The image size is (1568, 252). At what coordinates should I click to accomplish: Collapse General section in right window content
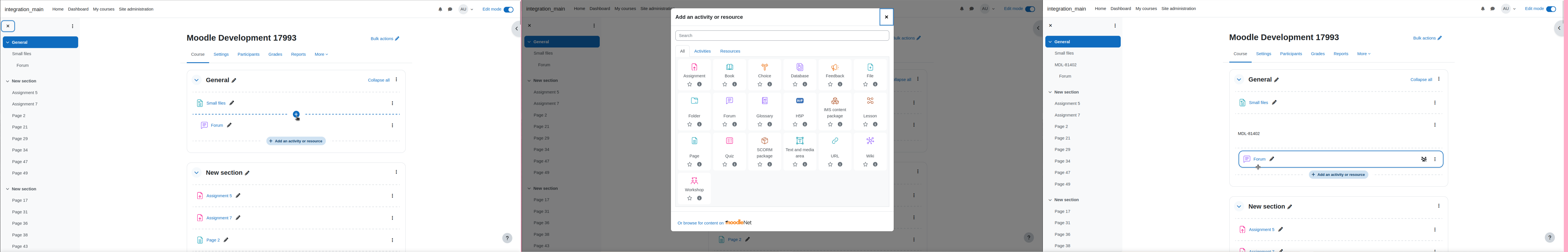[x=1239, y=79]
